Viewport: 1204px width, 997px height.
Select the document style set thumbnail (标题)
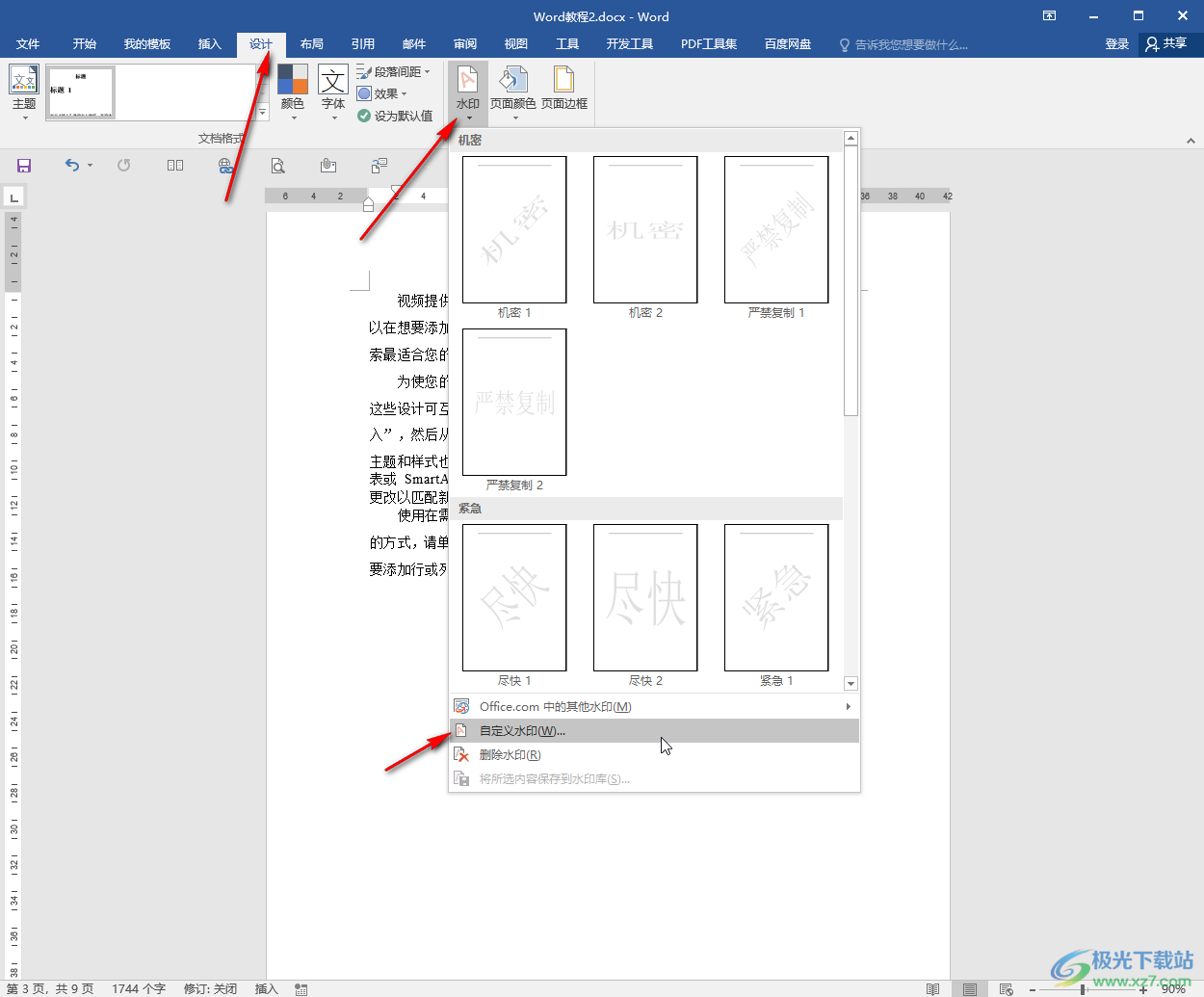pyautogui.click(x=81, y=92)
